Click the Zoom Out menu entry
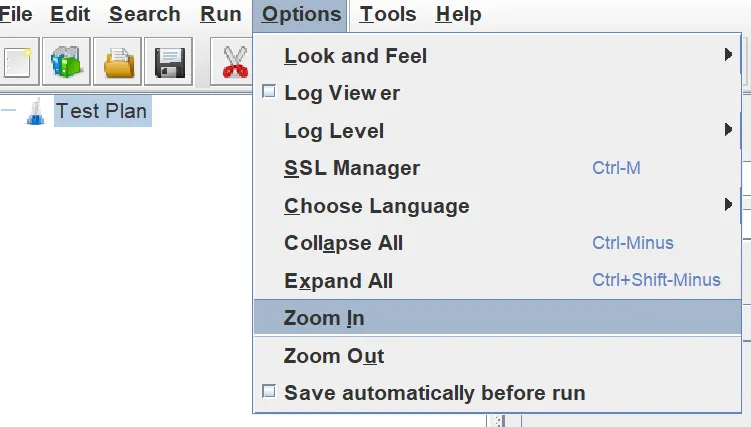Screen dimensions: 751x427 coord(334,356)
